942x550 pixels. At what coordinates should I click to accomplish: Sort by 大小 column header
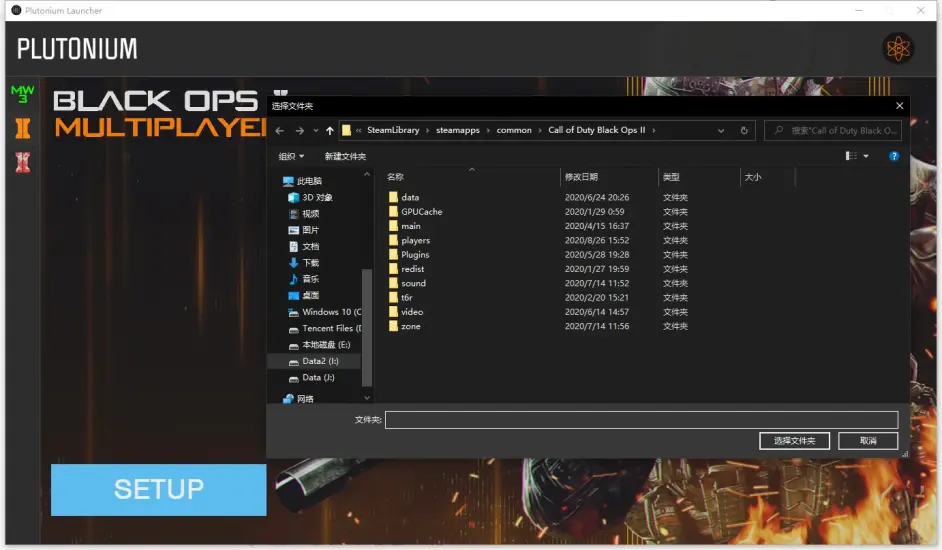point(753,177)
